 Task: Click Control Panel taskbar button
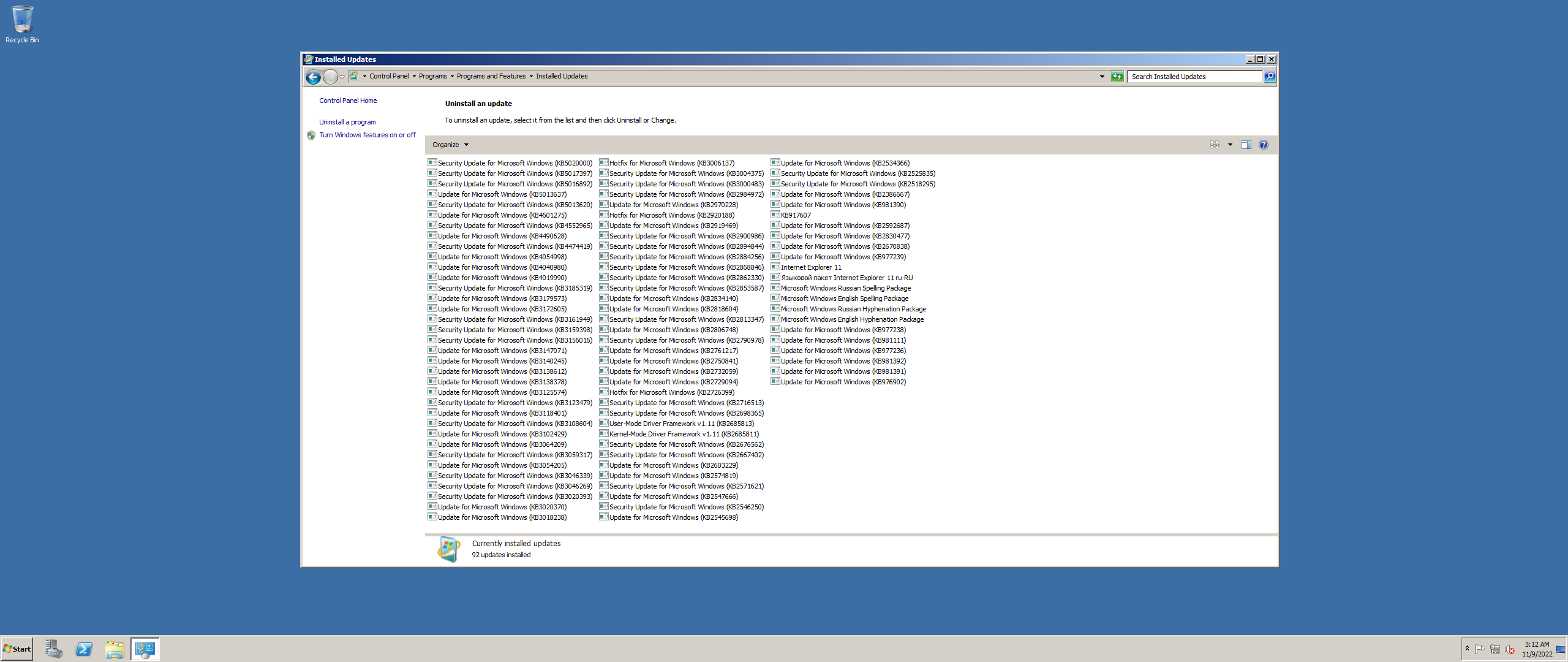click(145, 649)
